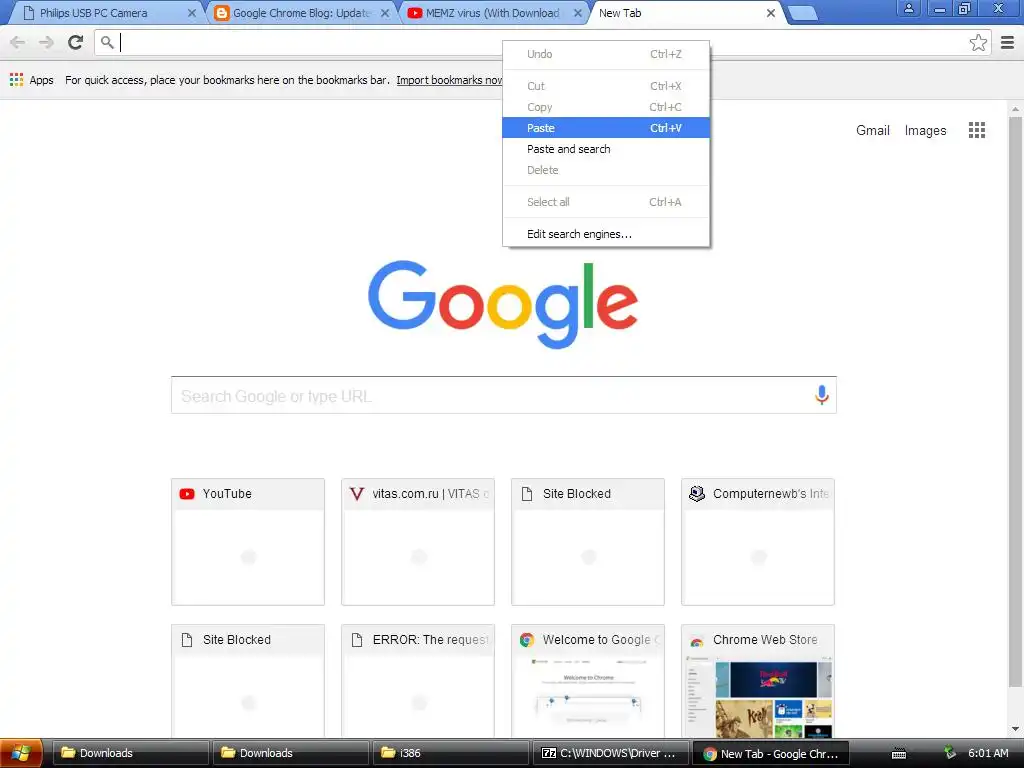The image size is (1024, 768).
Task: Click Import bookmarks now link
Action: [449, 80]
